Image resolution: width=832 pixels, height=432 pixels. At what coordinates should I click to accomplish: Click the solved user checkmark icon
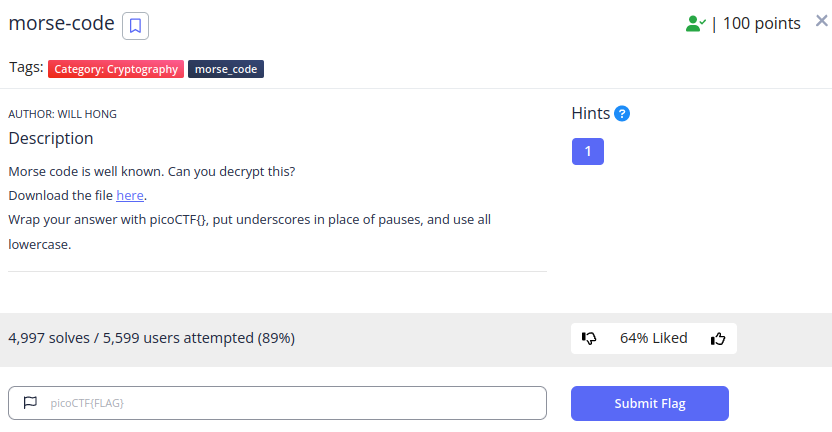pyautogui.click(x=695, y=24)
